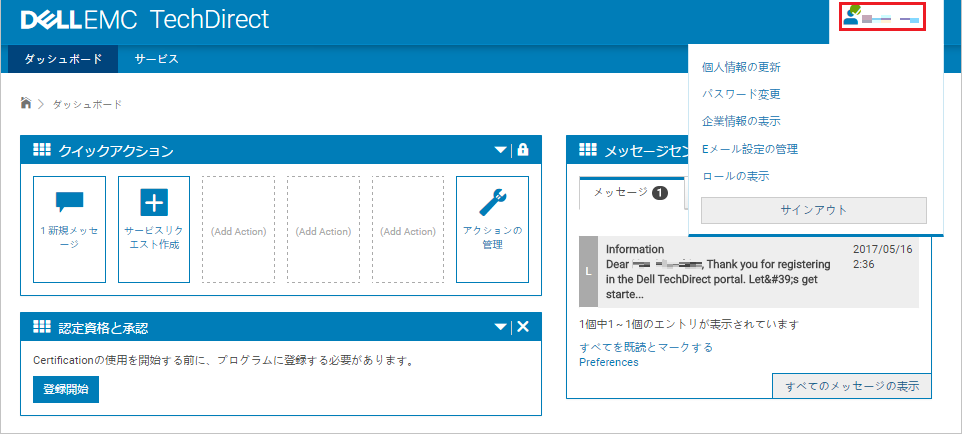Click the plus icon for サービスリクエスト作成

[154, 202]
